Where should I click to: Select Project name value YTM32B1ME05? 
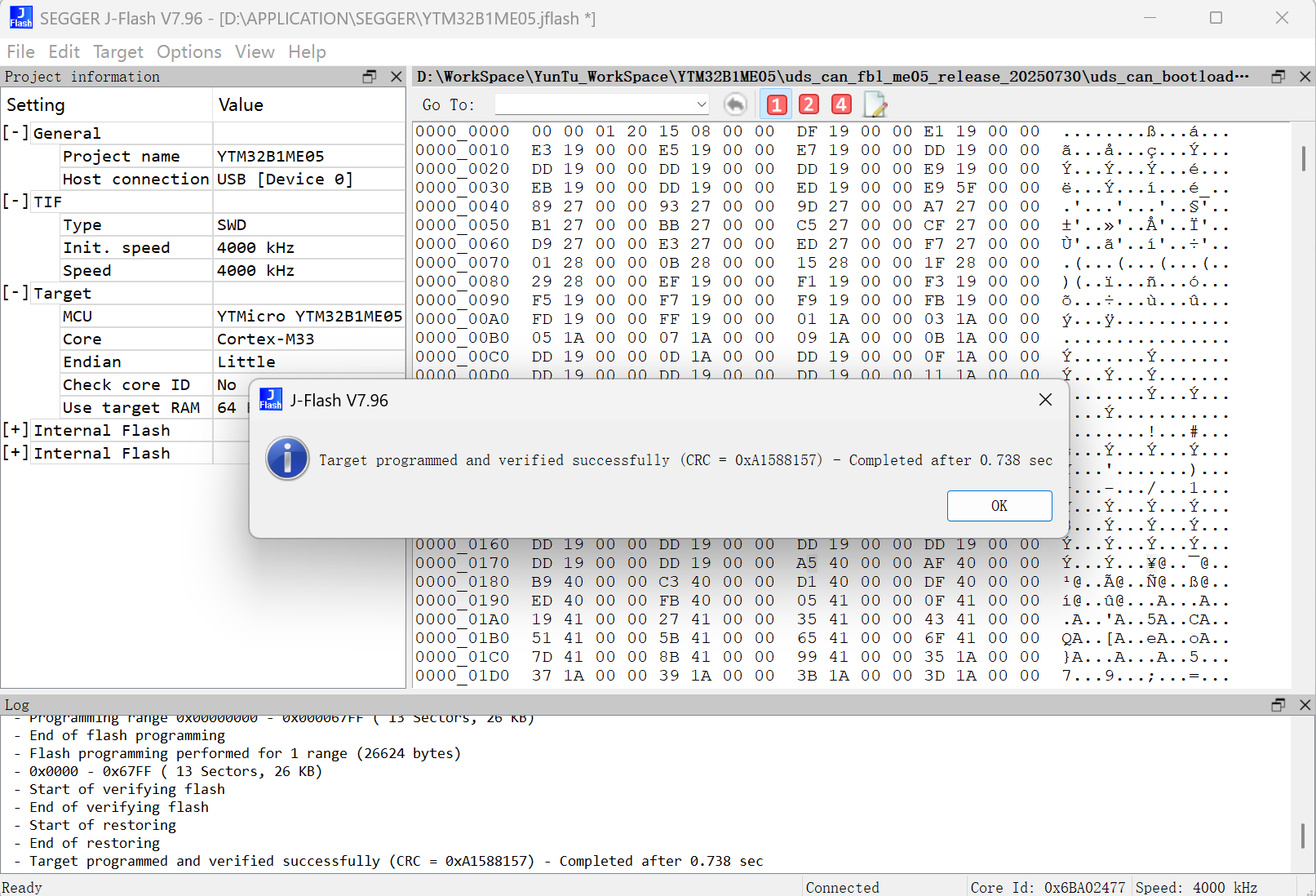270,156
